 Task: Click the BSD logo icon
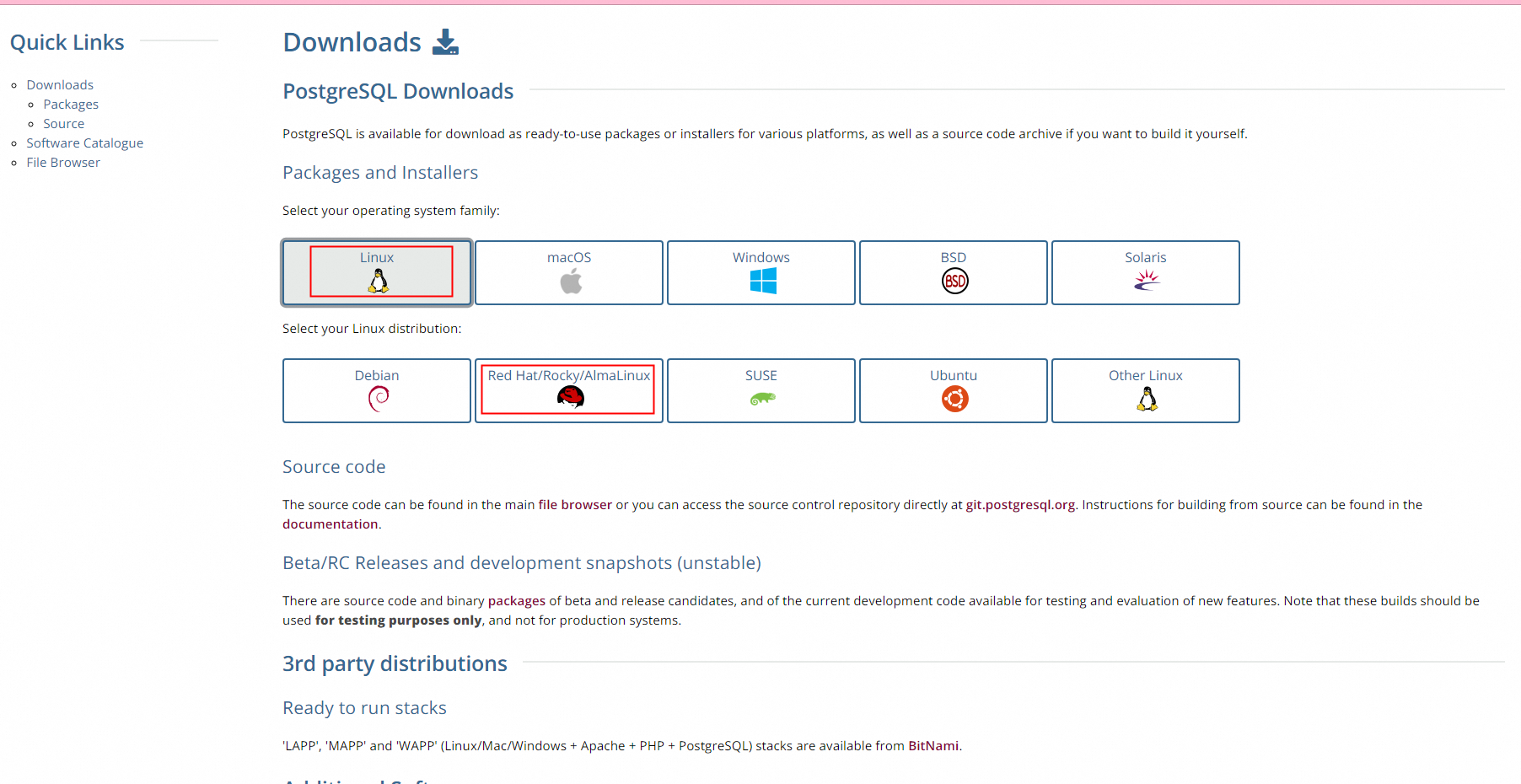pos(954,281)
